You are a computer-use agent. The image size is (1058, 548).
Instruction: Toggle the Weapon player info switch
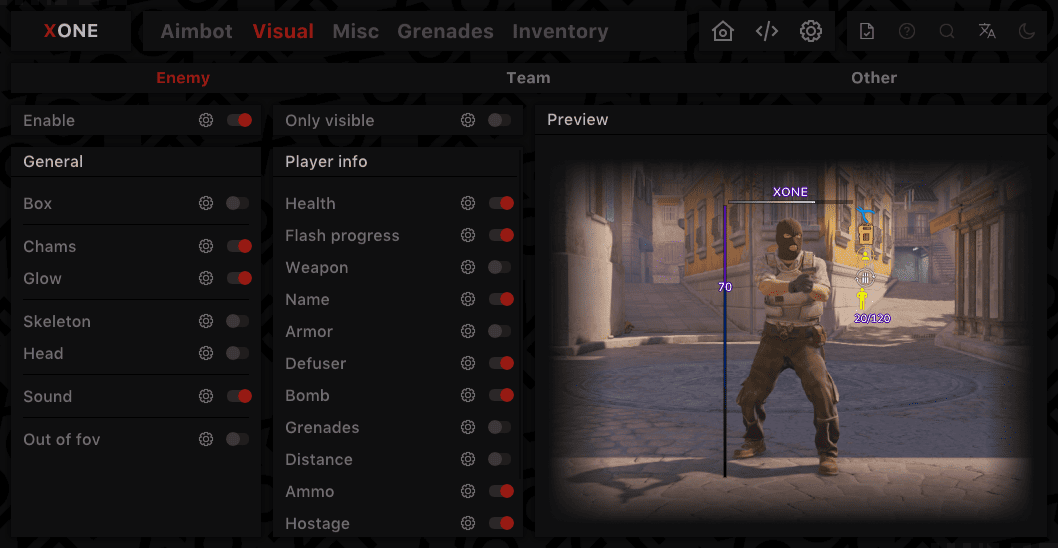coord(500,267)
